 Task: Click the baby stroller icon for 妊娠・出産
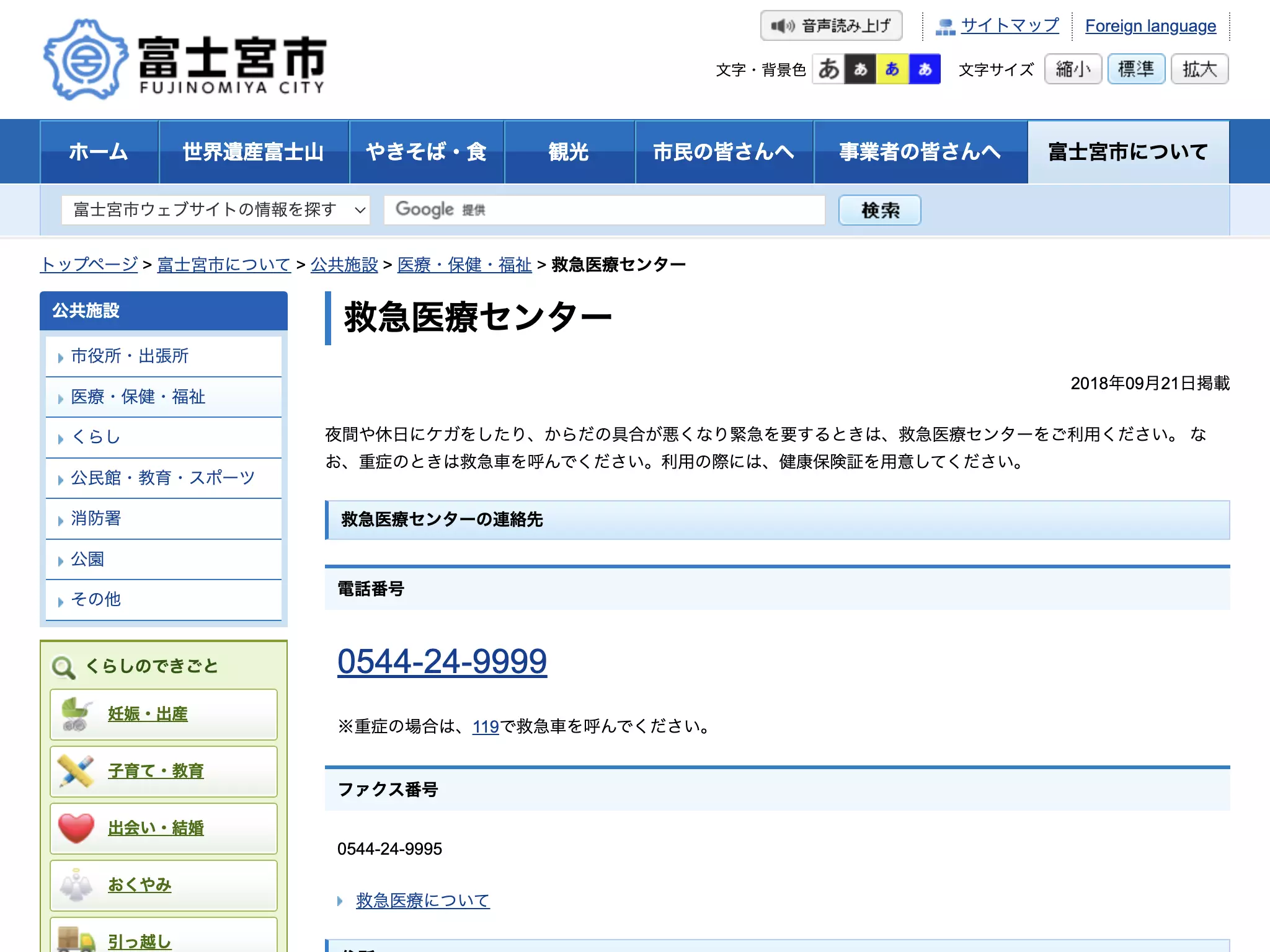[76, 714]
